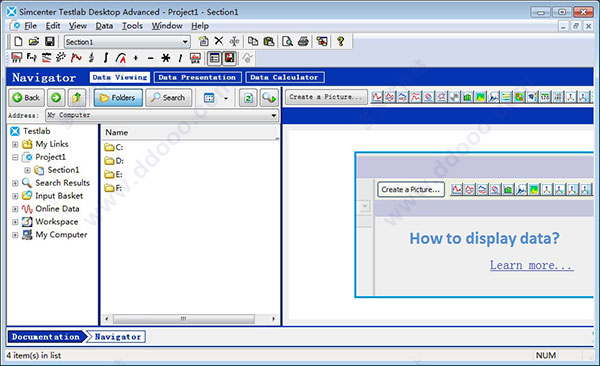Screen dimensions: 600x366
Task: Click the red-green blotch map display icon
Action: (x=519, y=97)
